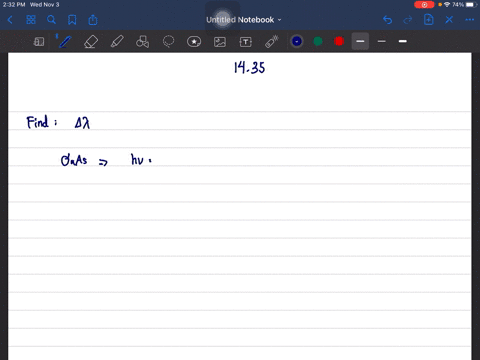
Task: Open the Elements star tool
Action: pos(194,42)
